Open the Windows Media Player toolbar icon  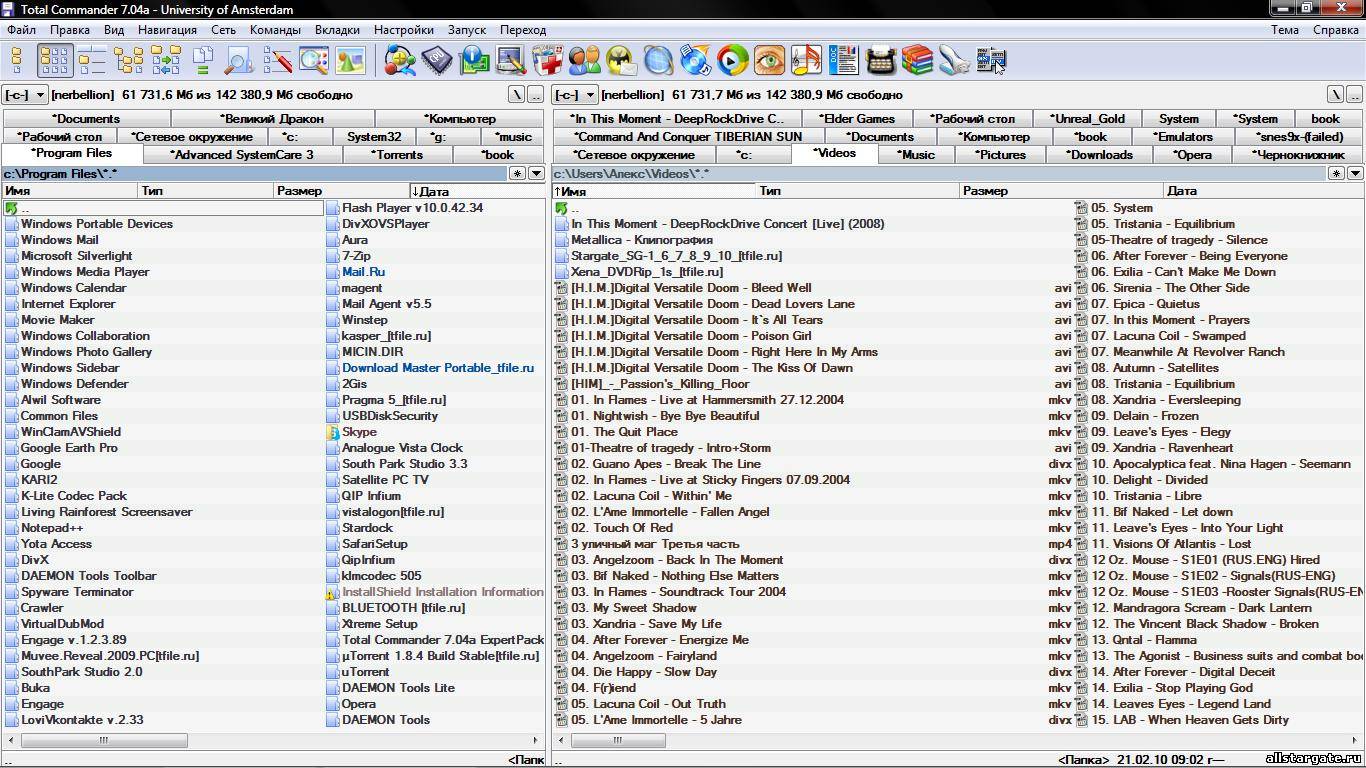click(732, 61)
